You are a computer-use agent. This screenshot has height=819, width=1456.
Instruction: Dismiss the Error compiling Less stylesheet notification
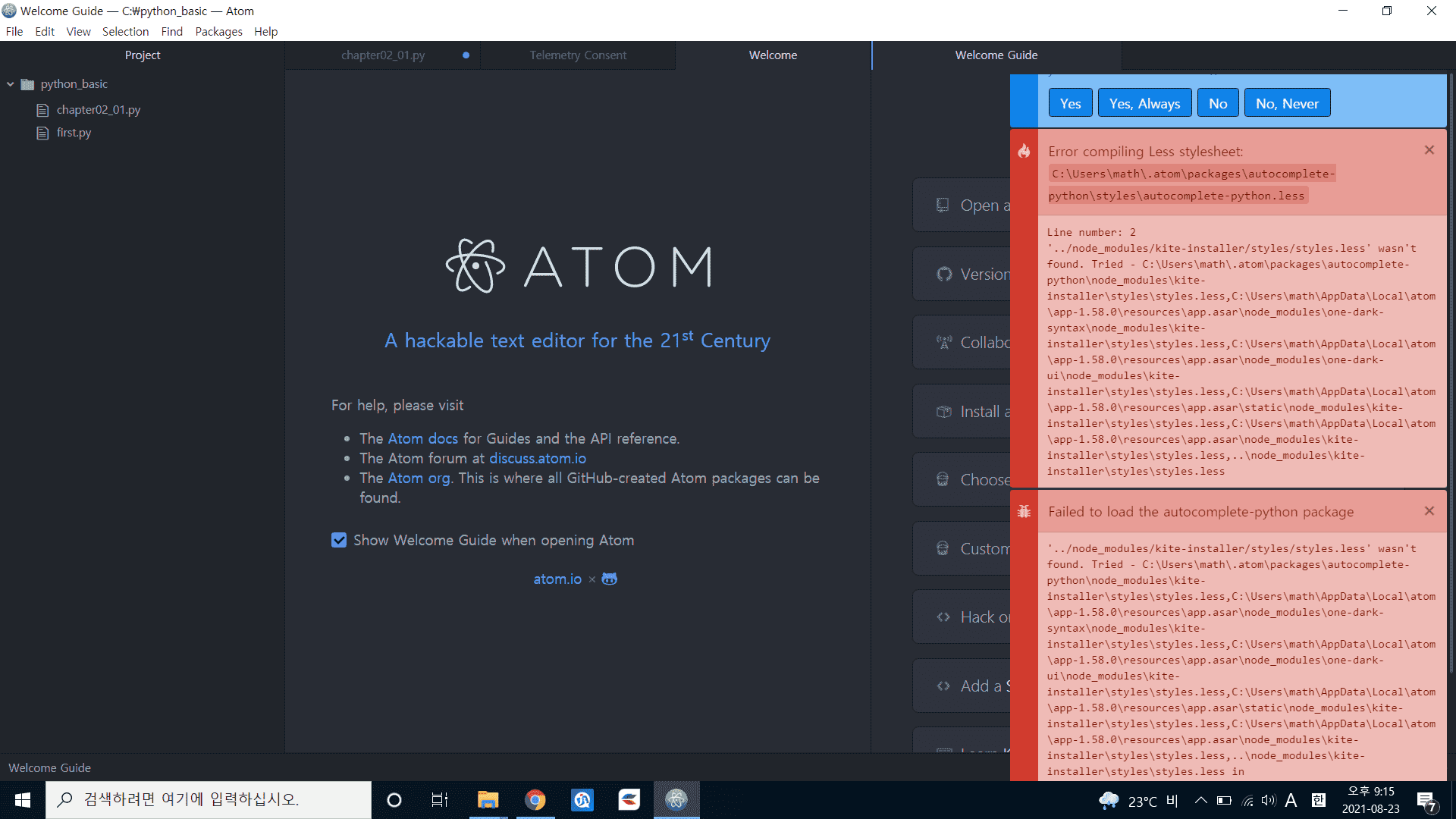click(1429, 150)
